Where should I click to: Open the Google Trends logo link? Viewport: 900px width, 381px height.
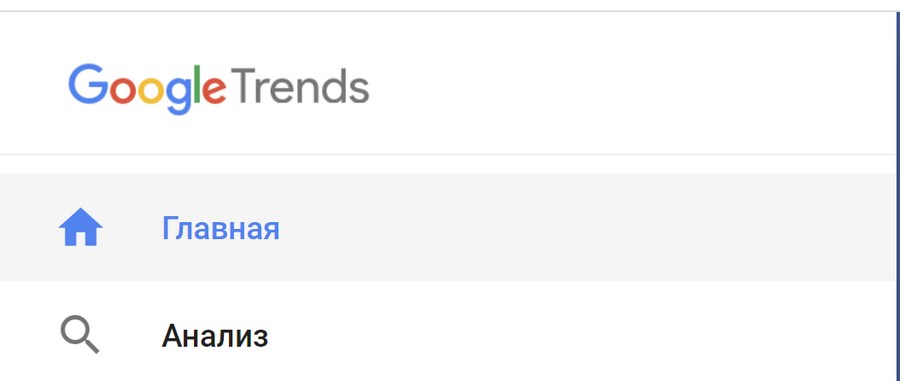point(218,89)
